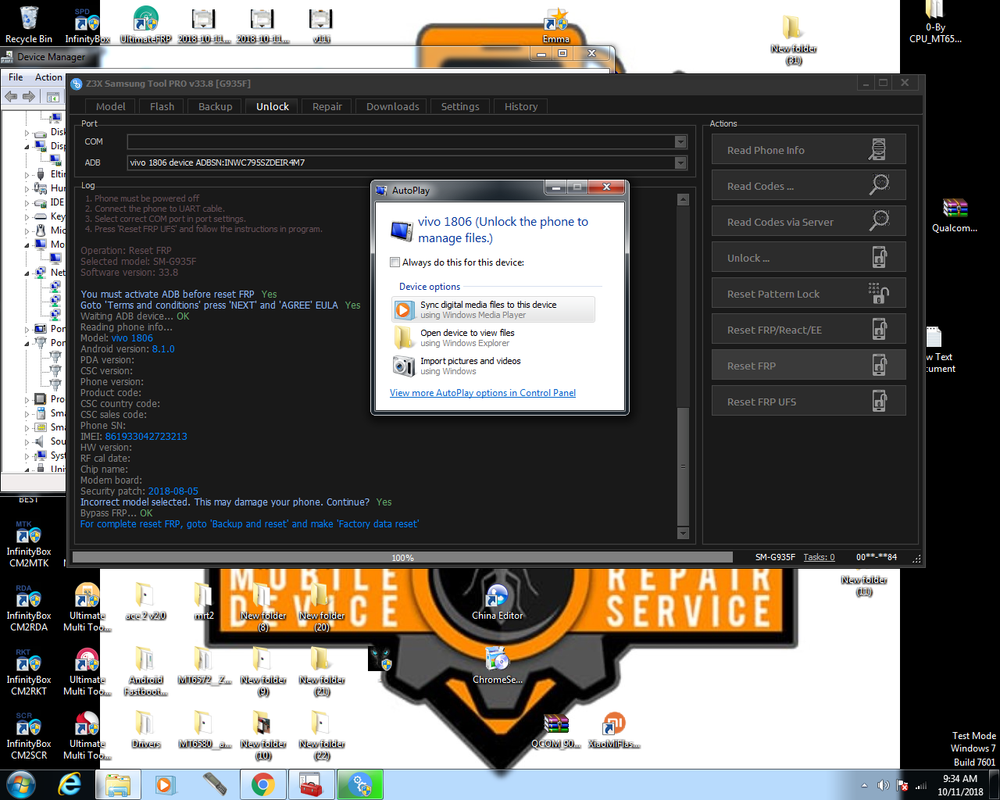Image resolution: width=1000 pixels, height=800 pixels.
Task: Open InfinityBox CM2RKT shortcut
Action: pos(29,672)
